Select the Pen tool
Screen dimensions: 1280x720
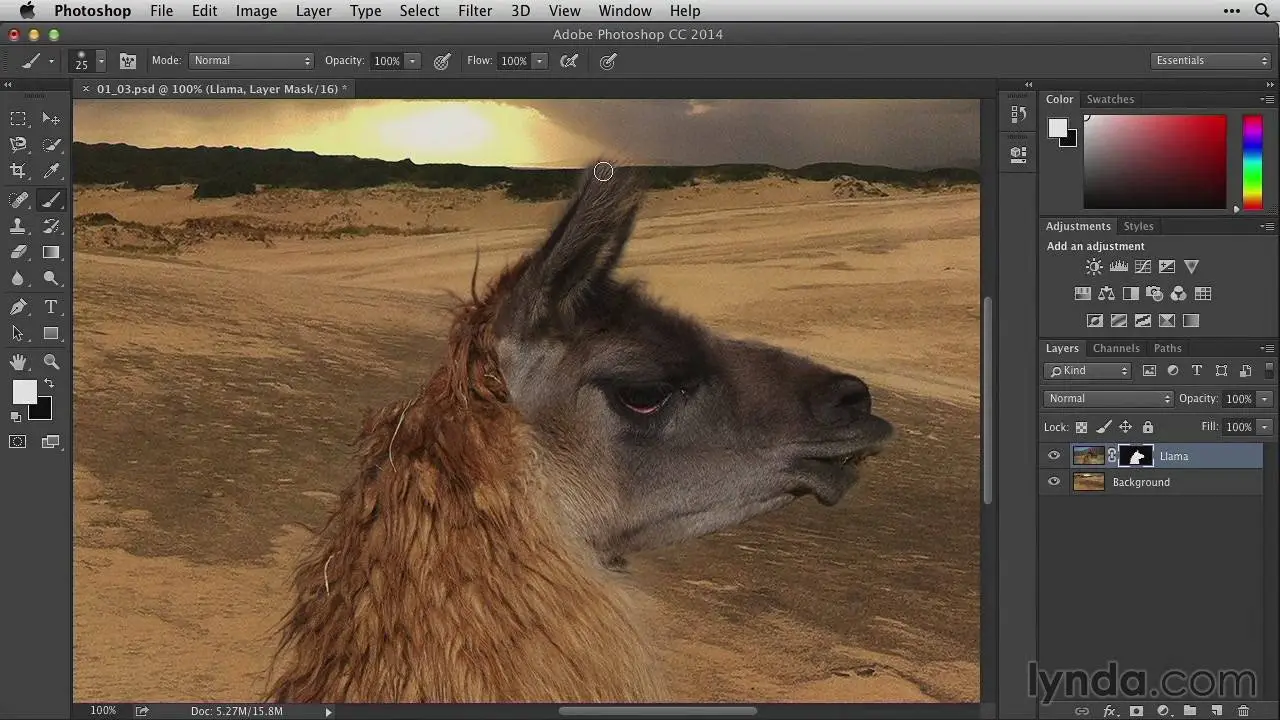click(18, 307)
